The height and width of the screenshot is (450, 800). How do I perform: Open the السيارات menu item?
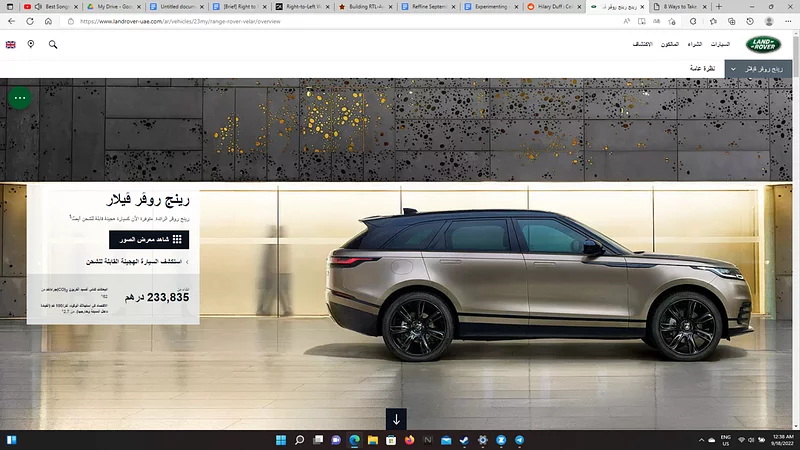720,44
